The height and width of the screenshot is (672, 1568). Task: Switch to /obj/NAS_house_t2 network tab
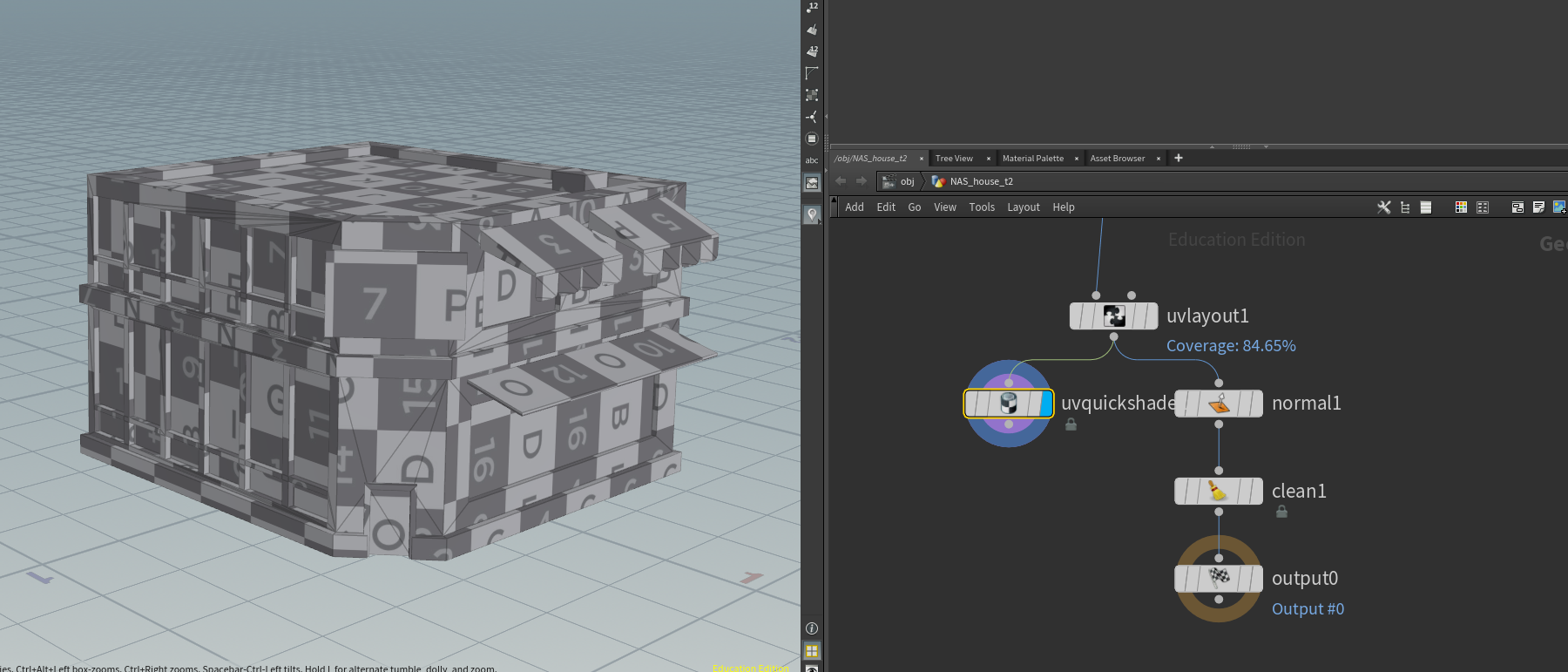870,159
